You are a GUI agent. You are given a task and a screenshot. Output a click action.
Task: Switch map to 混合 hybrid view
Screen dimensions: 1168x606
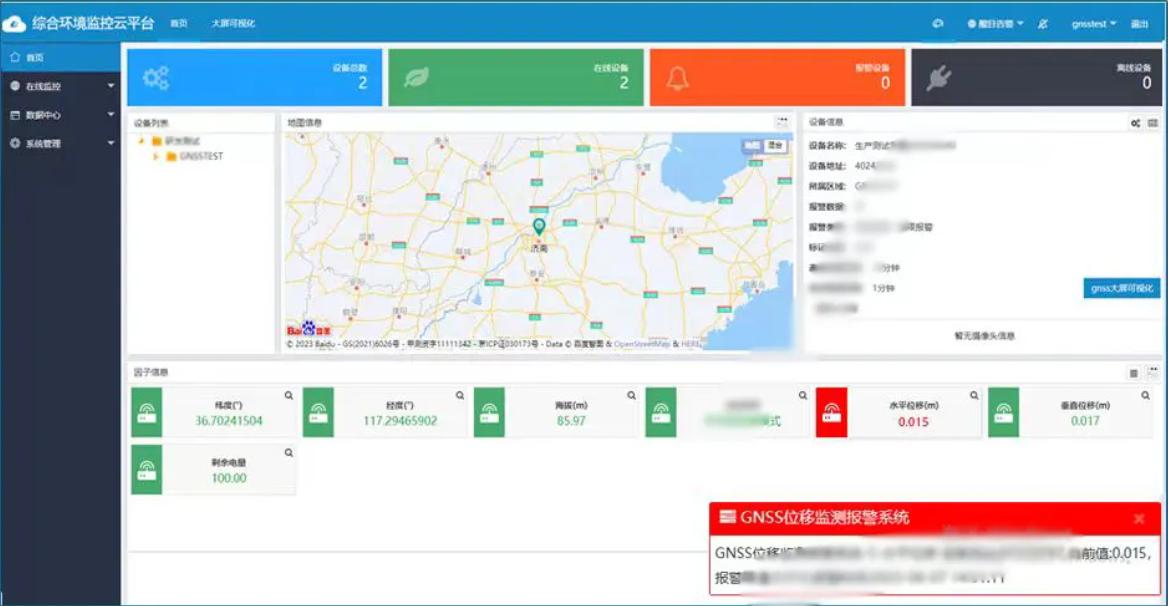[x=775, y=146]
